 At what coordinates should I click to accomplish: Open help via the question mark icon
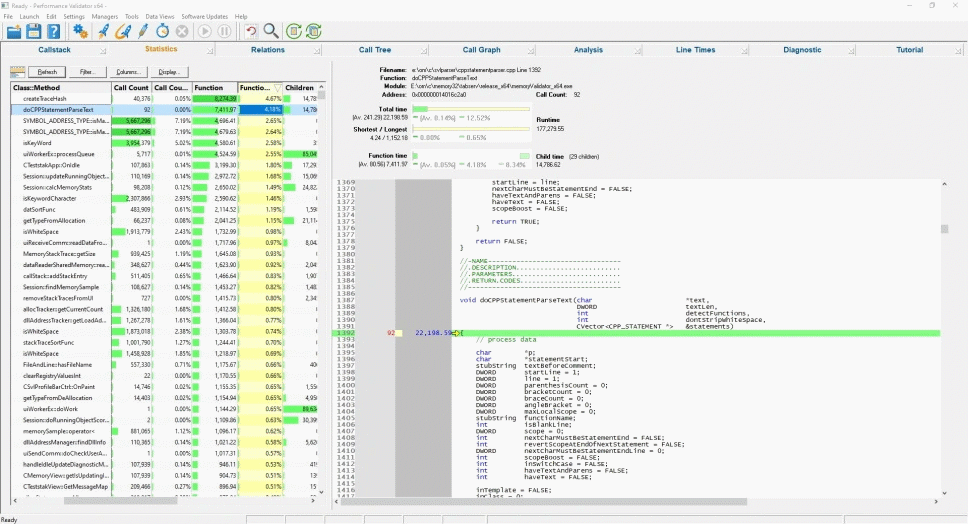click(55, 32)
